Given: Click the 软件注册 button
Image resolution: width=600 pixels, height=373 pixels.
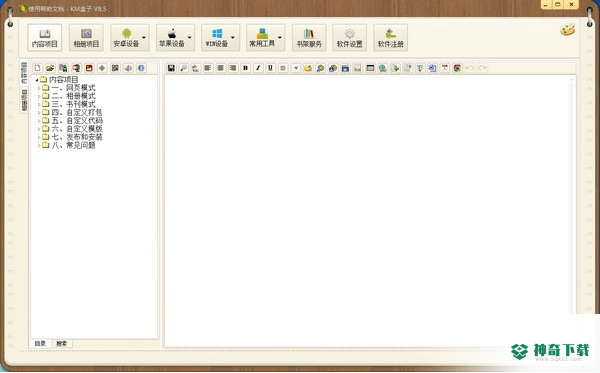Looking at the screenshot, I should pos(390,37).
